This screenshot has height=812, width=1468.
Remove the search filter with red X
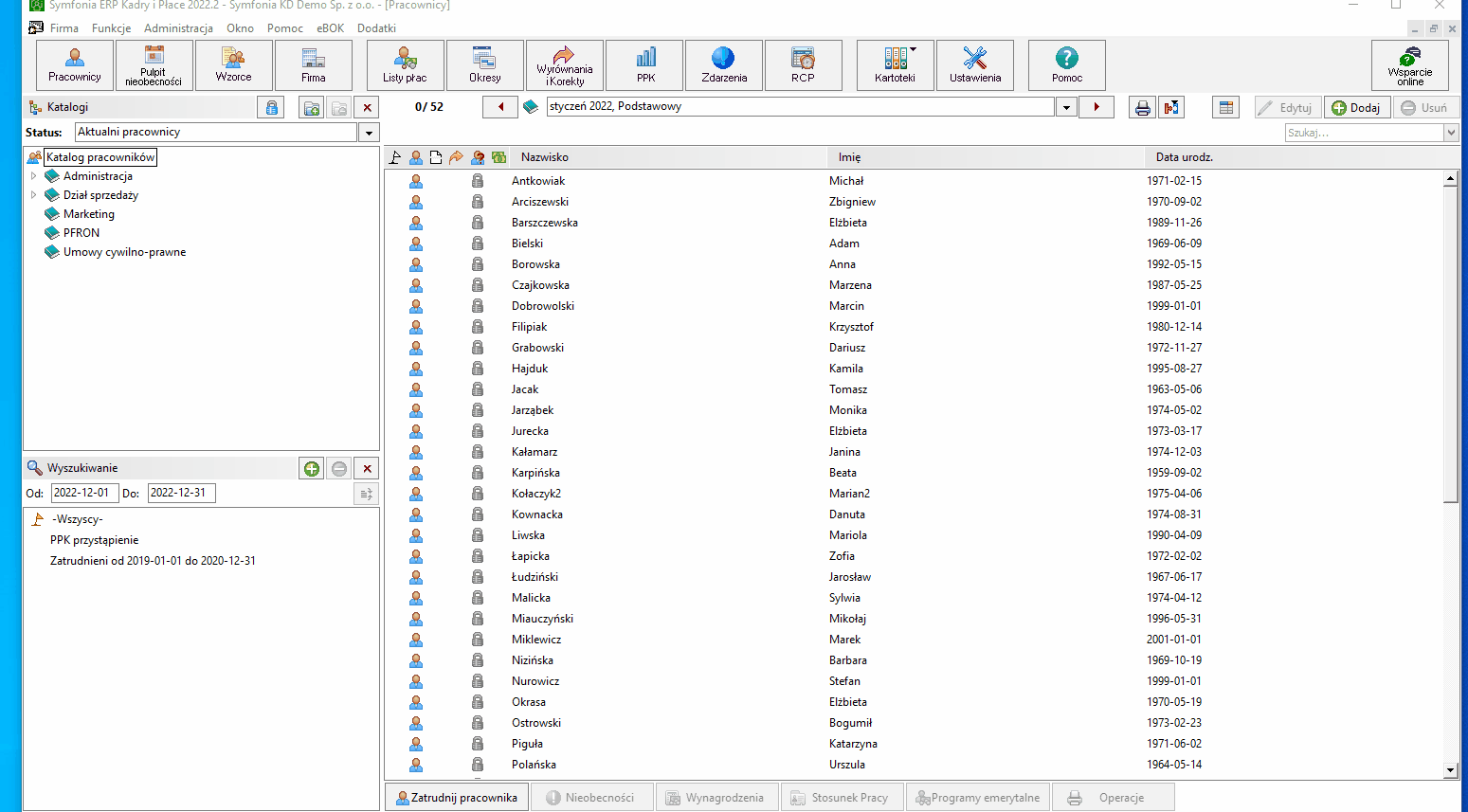(x=367, y=468)
